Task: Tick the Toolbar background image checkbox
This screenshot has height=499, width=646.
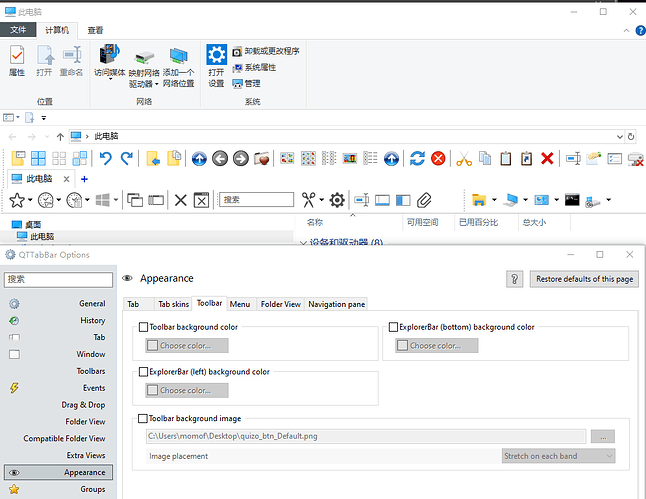Action: click(x=144, y=418)
